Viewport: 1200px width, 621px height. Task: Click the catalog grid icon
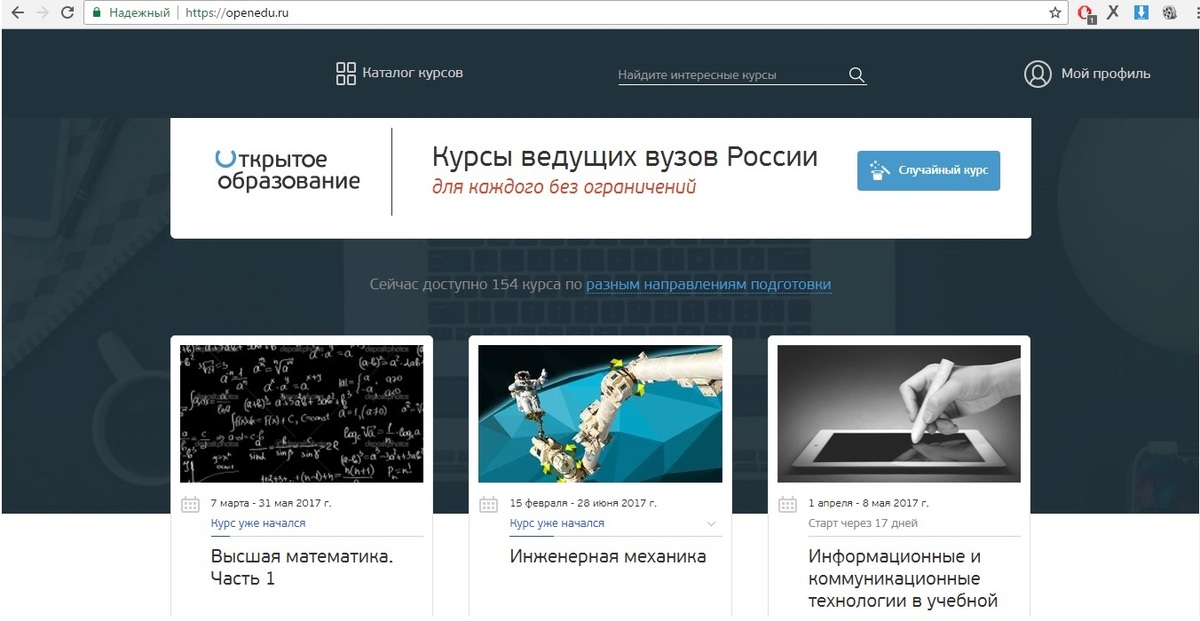346,73
